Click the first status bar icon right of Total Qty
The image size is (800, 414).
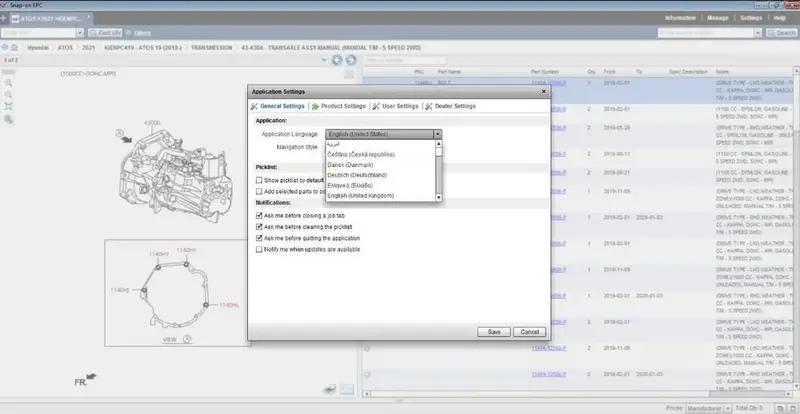pyautogui.click(x=779, y=408)
